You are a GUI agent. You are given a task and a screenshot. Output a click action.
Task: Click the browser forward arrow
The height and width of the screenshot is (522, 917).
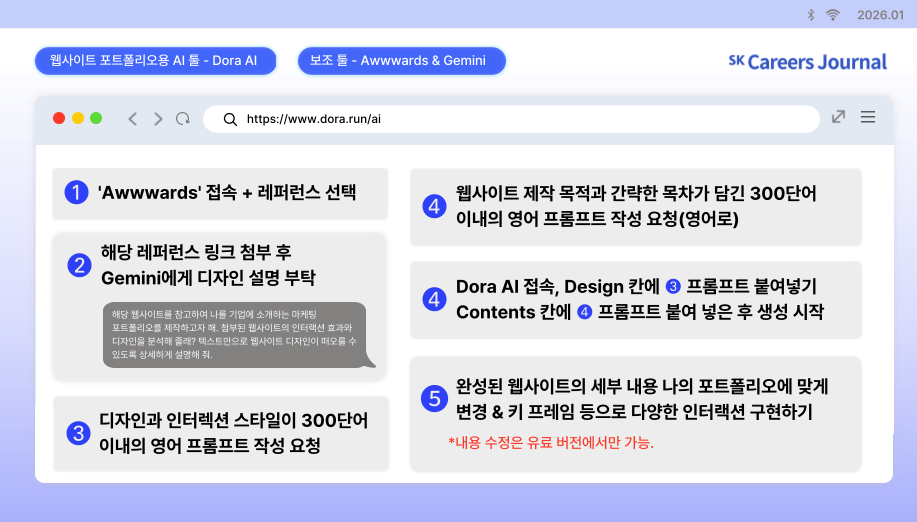point(158,119)
